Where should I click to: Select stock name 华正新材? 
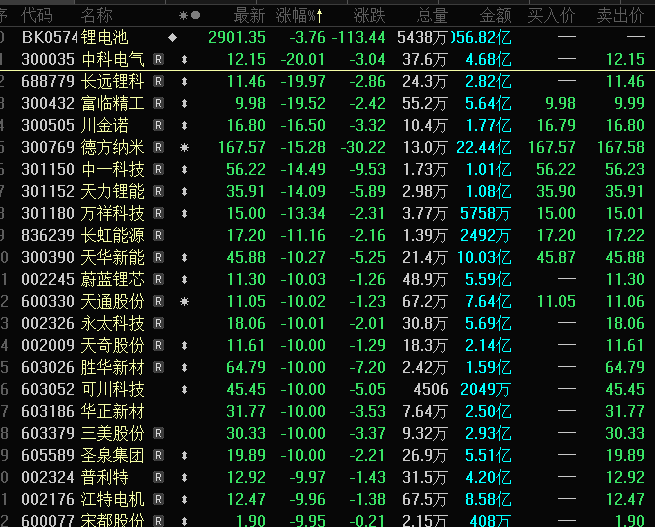(113, 411)
